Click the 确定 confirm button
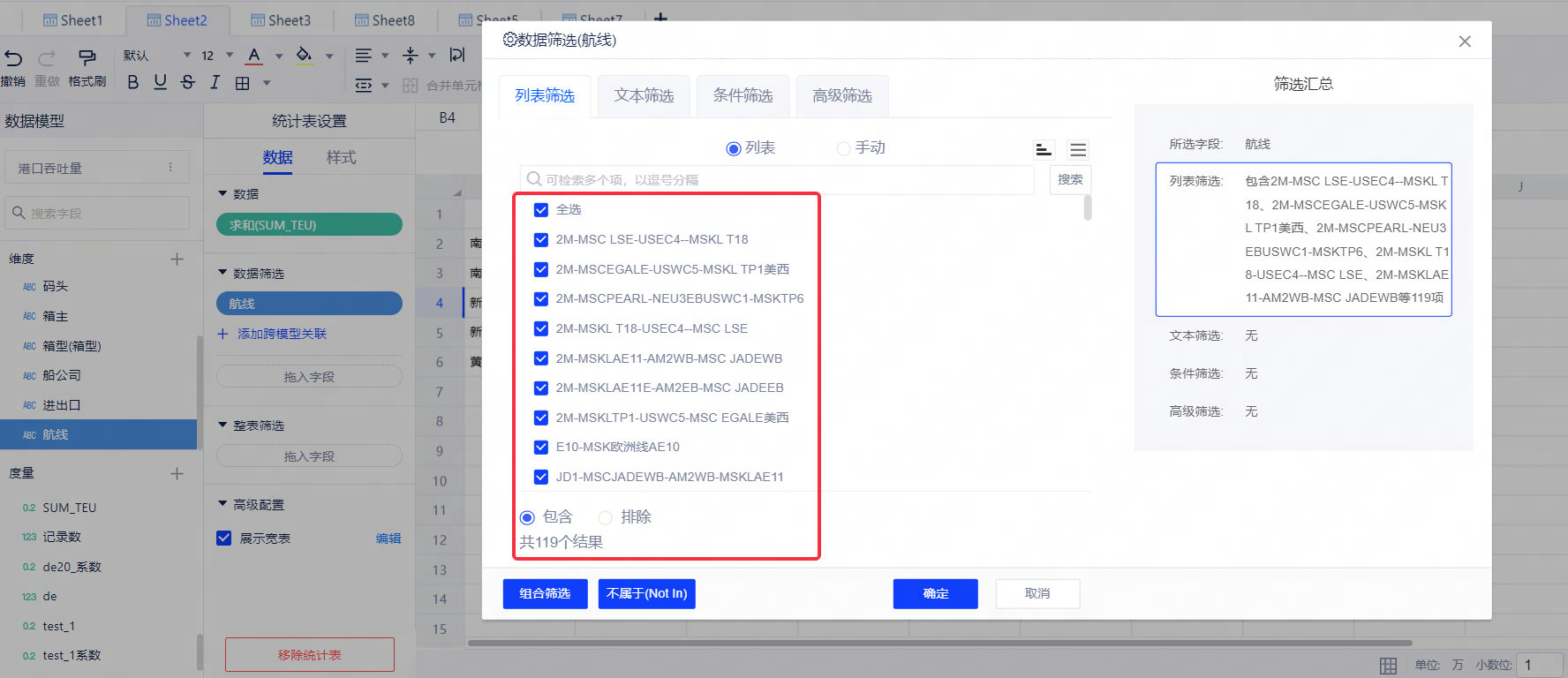Viewport: 1568px width, 678px height. pyautogui.click(x=935, y=594)
